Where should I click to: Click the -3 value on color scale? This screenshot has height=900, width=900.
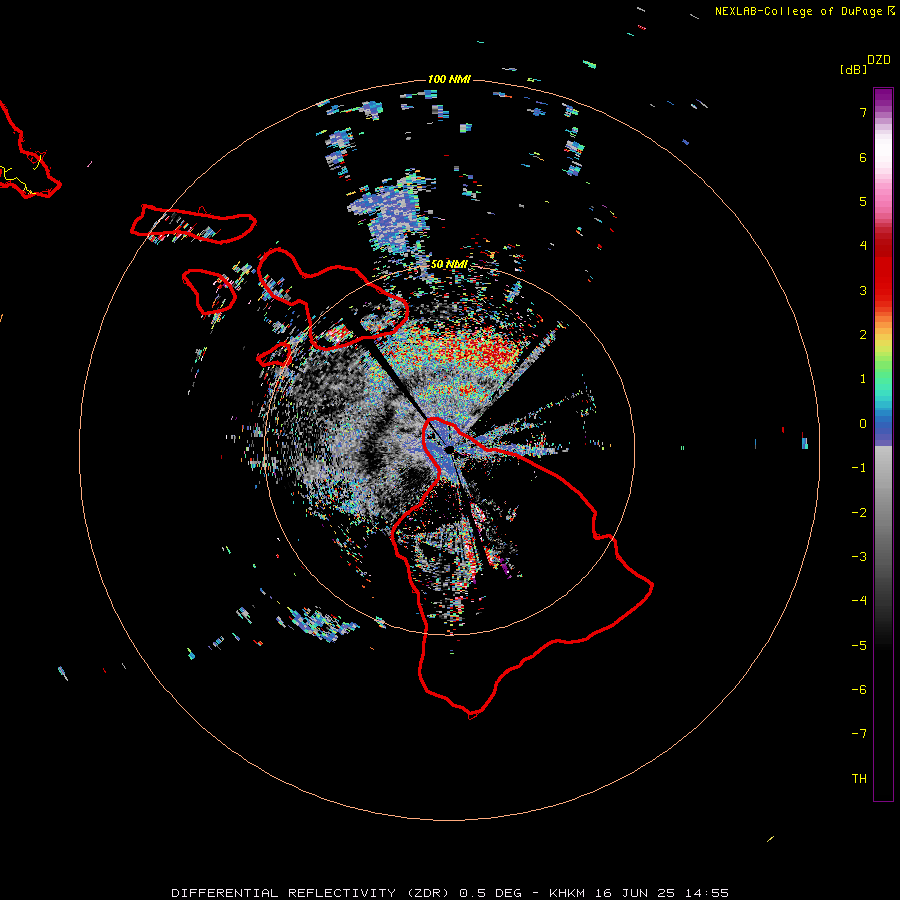859,557
